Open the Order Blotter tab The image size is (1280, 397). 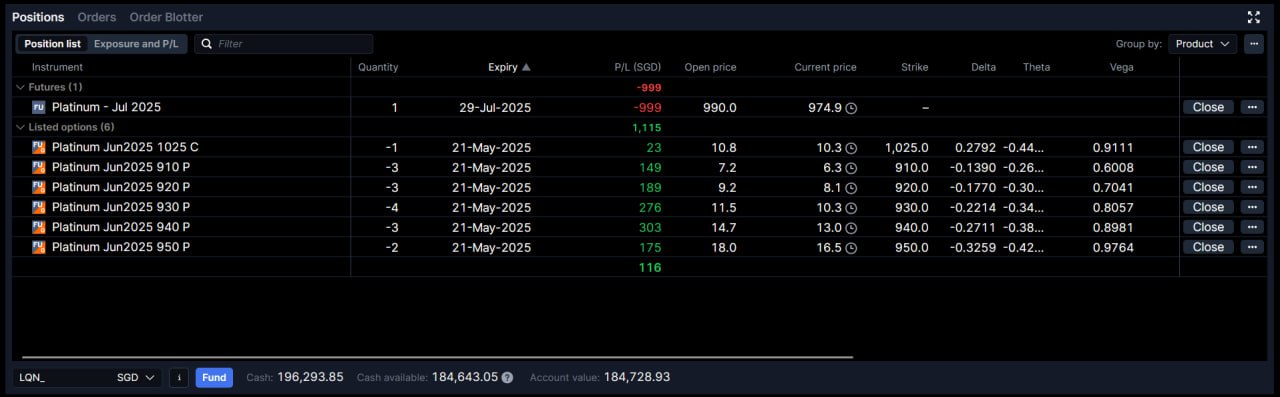click(166, 17)
